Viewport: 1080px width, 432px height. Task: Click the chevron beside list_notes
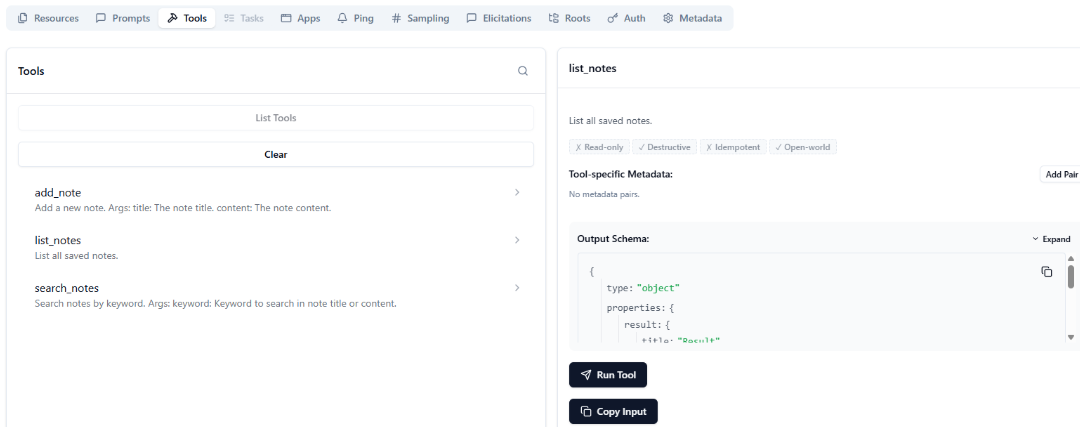click(517, 240)
